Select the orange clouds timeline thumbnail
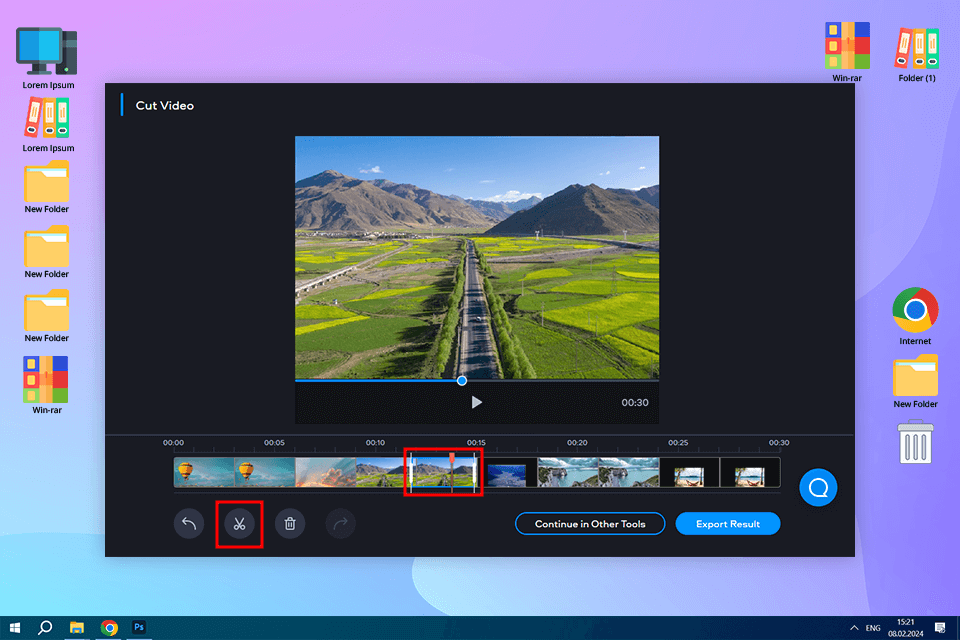This screenshot has width=960, height=640. [326, 472]
